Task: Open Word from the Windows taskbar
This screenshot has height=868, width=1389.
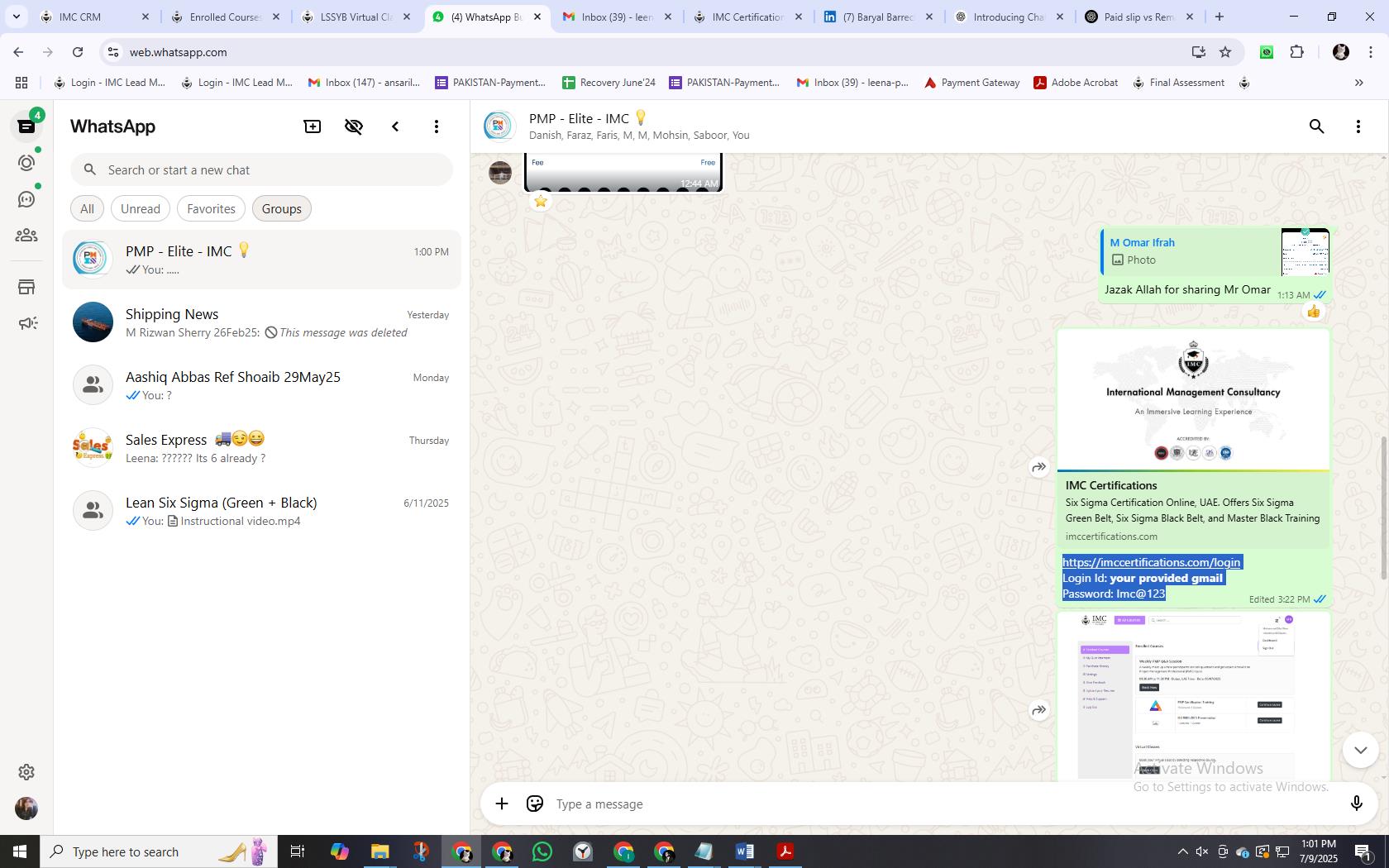Action: coord(744,851)
